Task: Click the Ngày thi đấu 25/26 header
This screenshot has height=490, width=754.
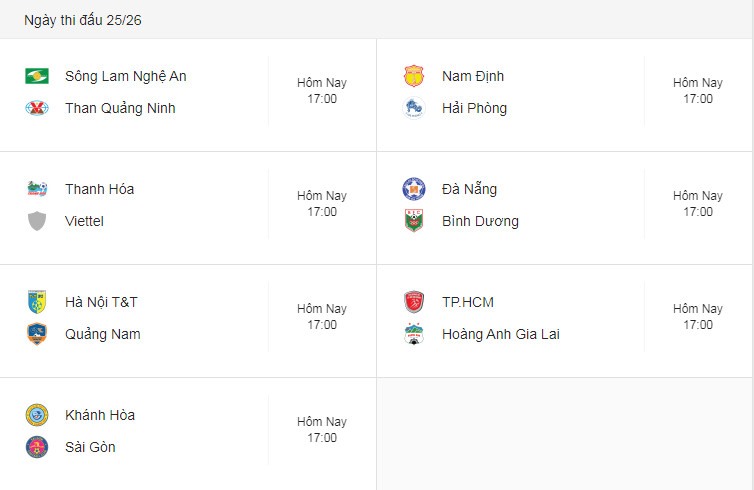Action: [83, 20]
